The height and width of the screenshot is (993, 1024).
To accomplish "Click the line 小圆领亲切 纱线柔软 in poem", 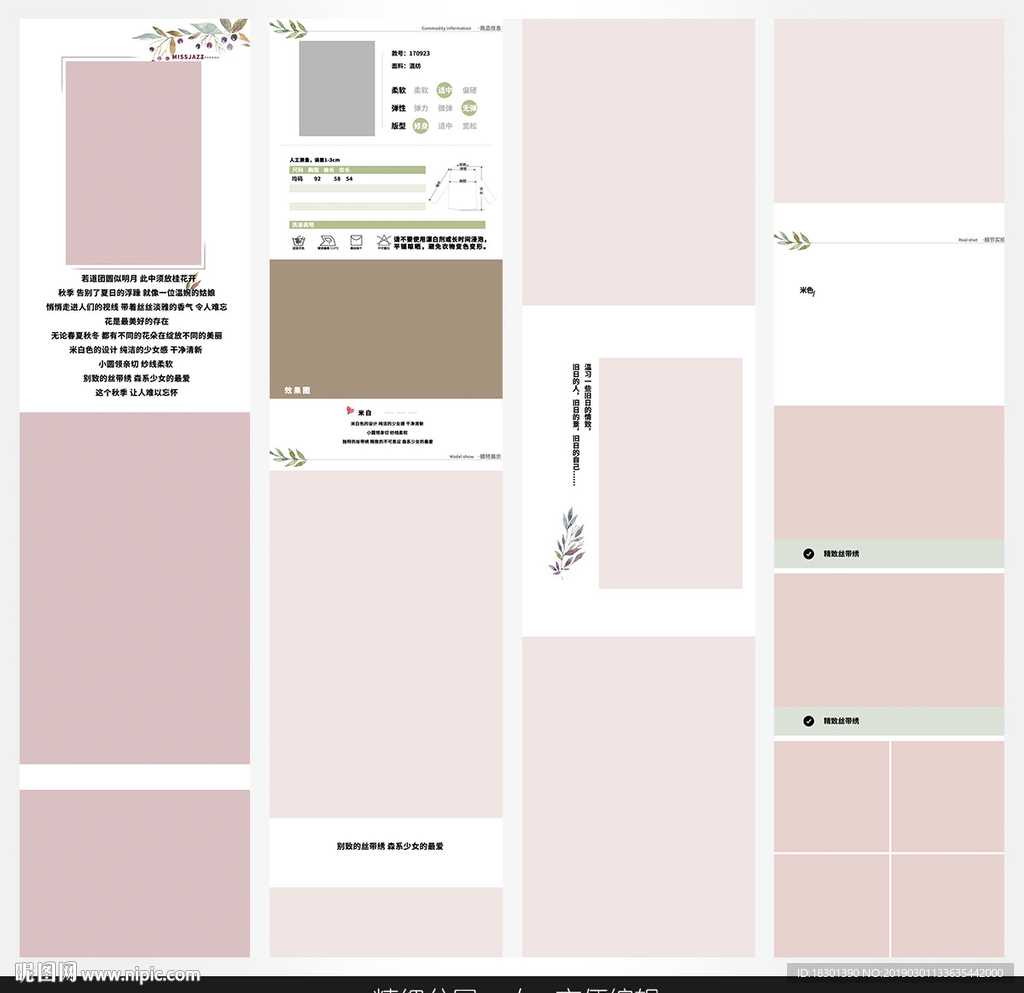I will (136, 364).
